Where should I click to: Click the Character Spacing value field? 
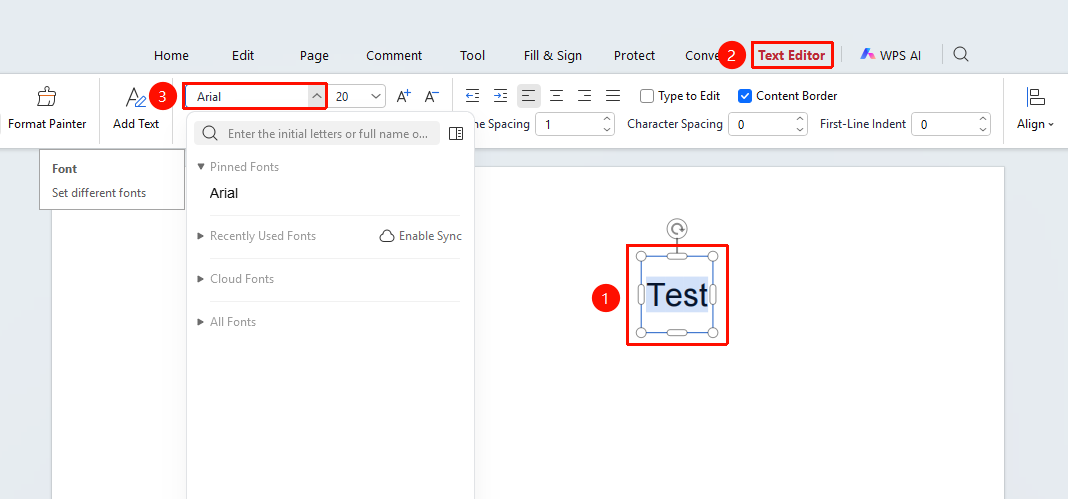coord(761,124)
